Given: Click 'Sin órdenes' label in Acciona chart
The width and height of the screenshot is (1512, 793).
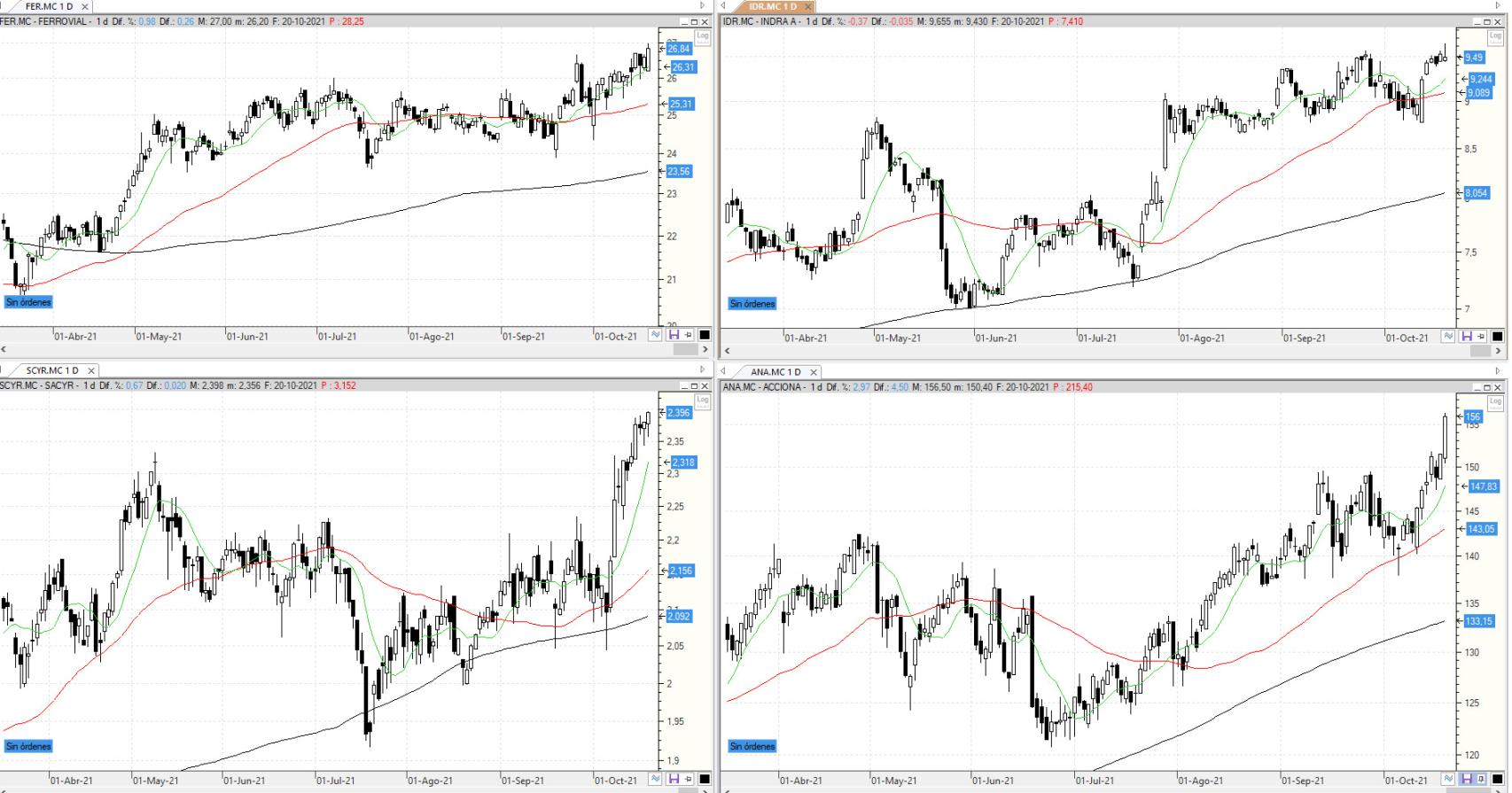Looking at the screenshot, I should pos(752,746).
